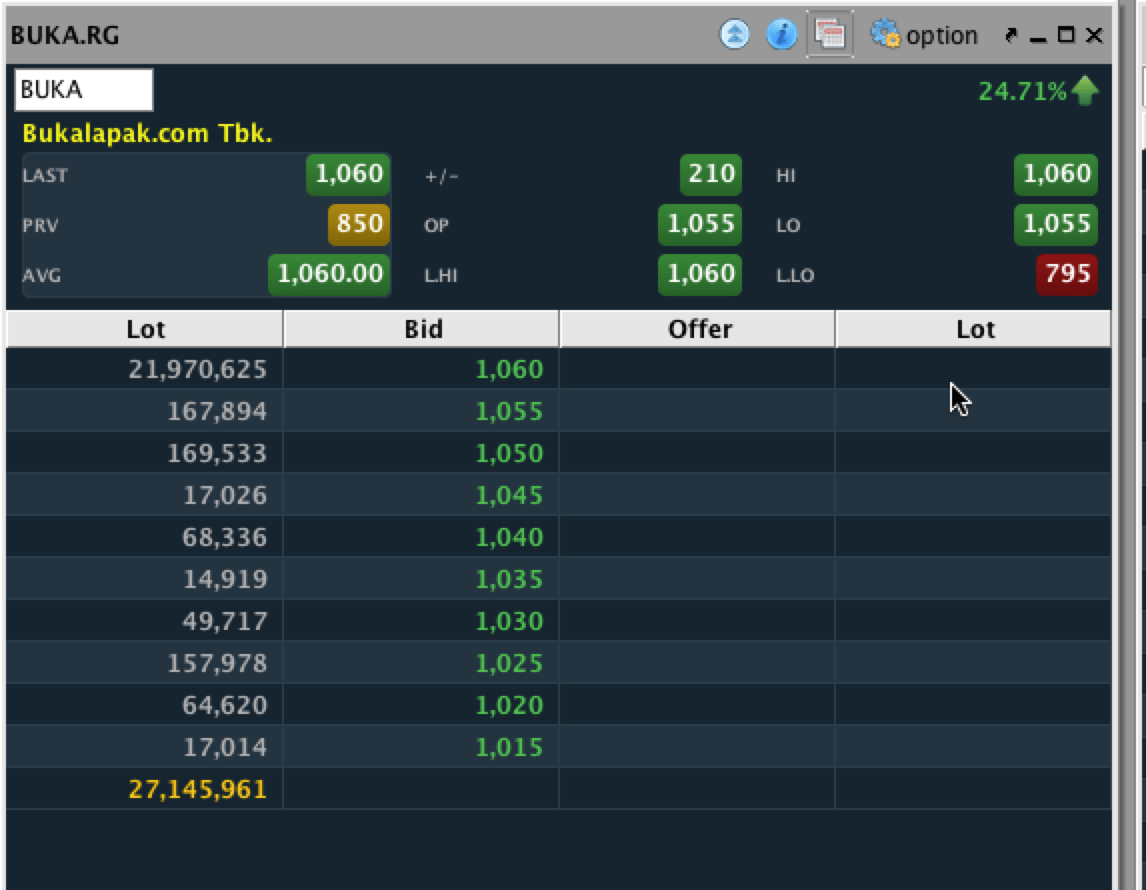Screen dimensions: 1146x890
Task: Click the Lot header left of Bid
Action: point(145,329)
